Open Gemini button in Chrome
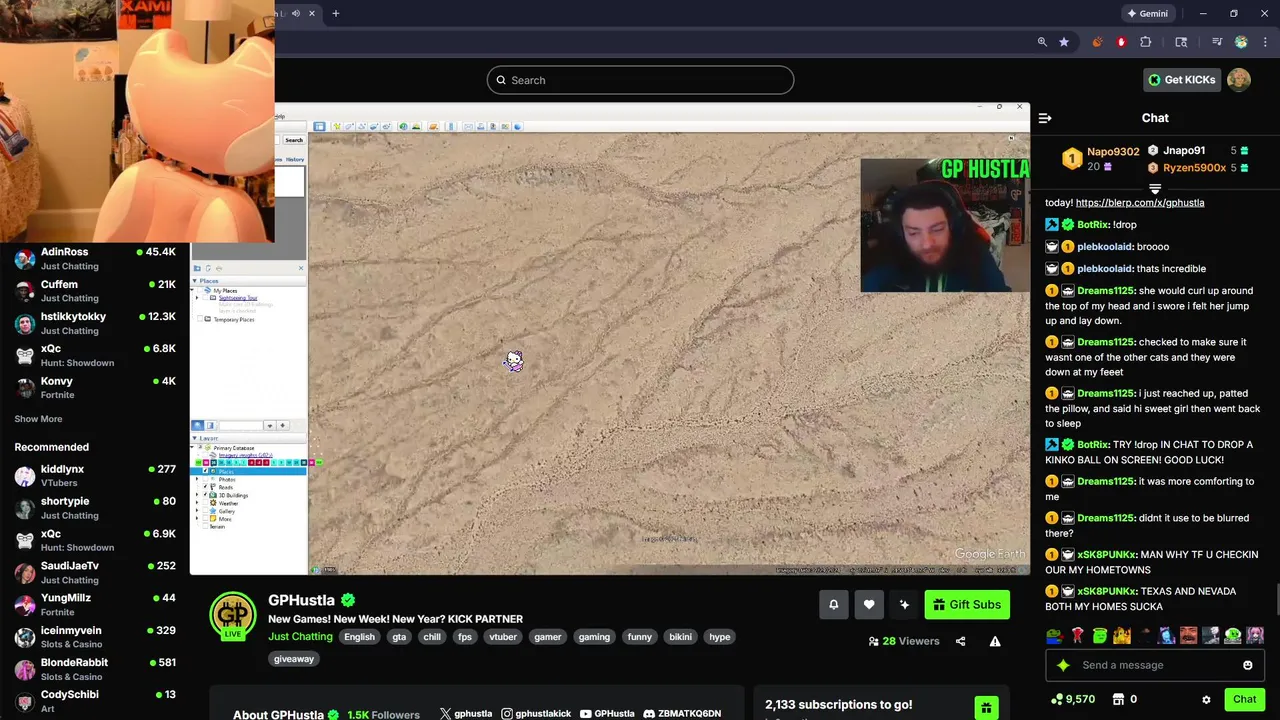The height and width of the screenshot is (720, 1280). pyautogui.click(x=1147, y=13)
